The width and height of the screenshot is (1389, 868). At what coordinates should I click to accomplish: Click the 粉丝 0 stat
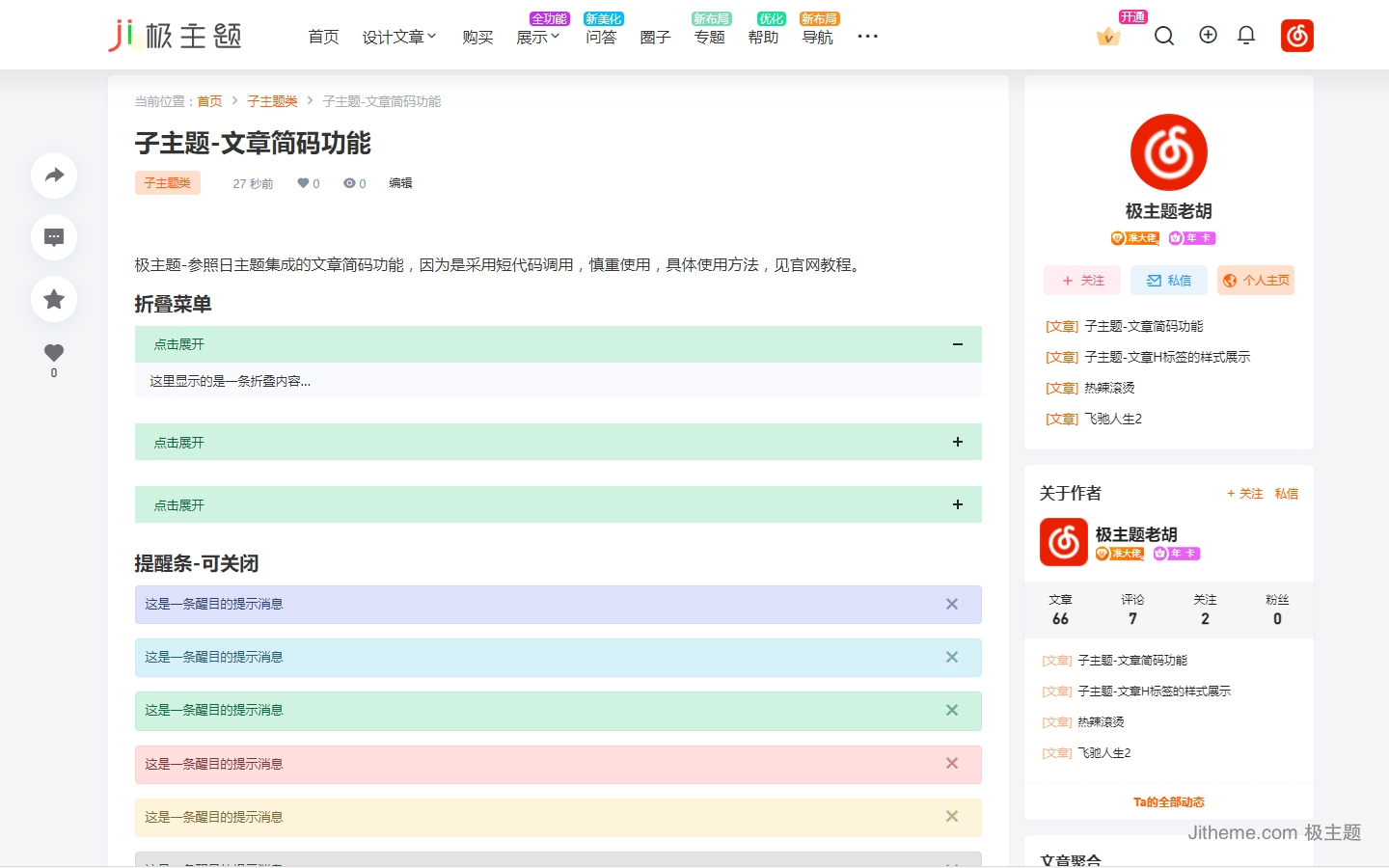[1277, 610]
